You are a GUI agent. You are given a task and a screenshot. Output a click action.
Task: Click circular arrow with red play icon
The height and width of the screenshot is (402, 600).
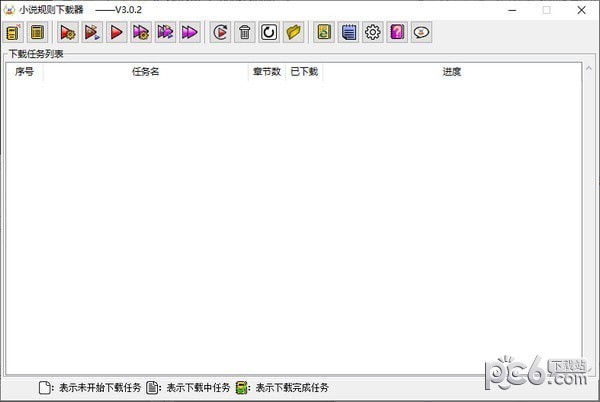pos(220,32)
